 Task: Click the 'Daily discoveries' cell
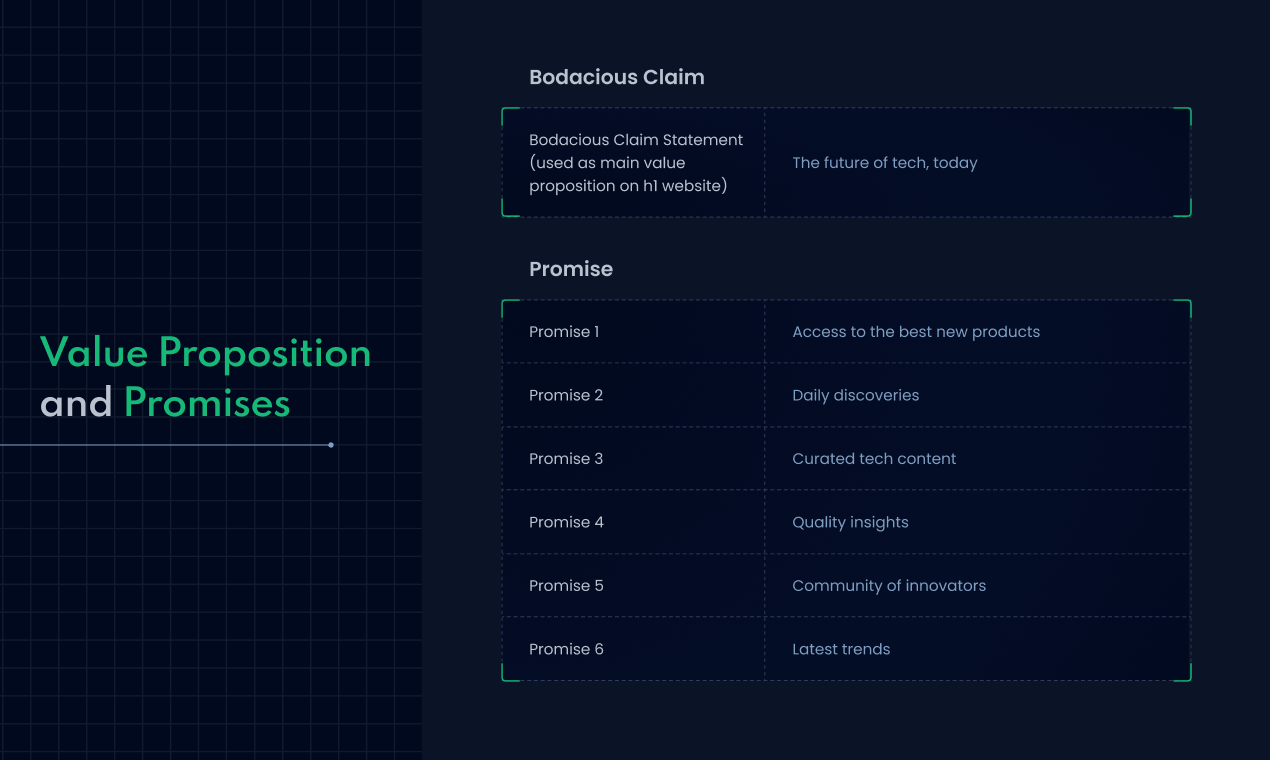pos(978,395)
